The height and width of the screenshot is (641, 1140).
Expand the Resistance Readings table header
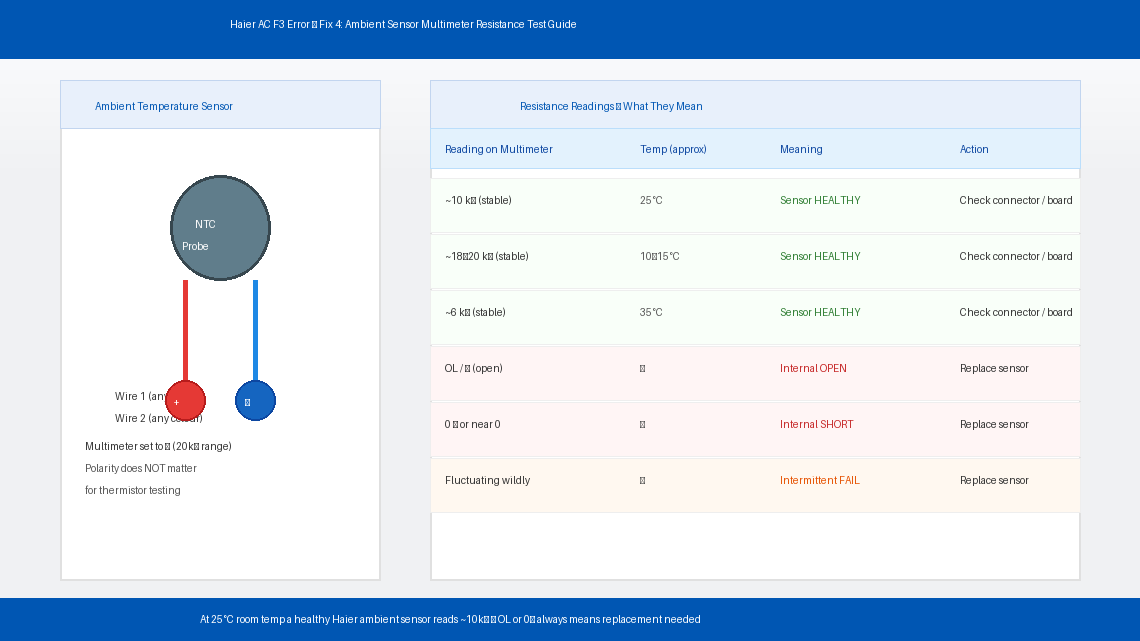[610, 106]
